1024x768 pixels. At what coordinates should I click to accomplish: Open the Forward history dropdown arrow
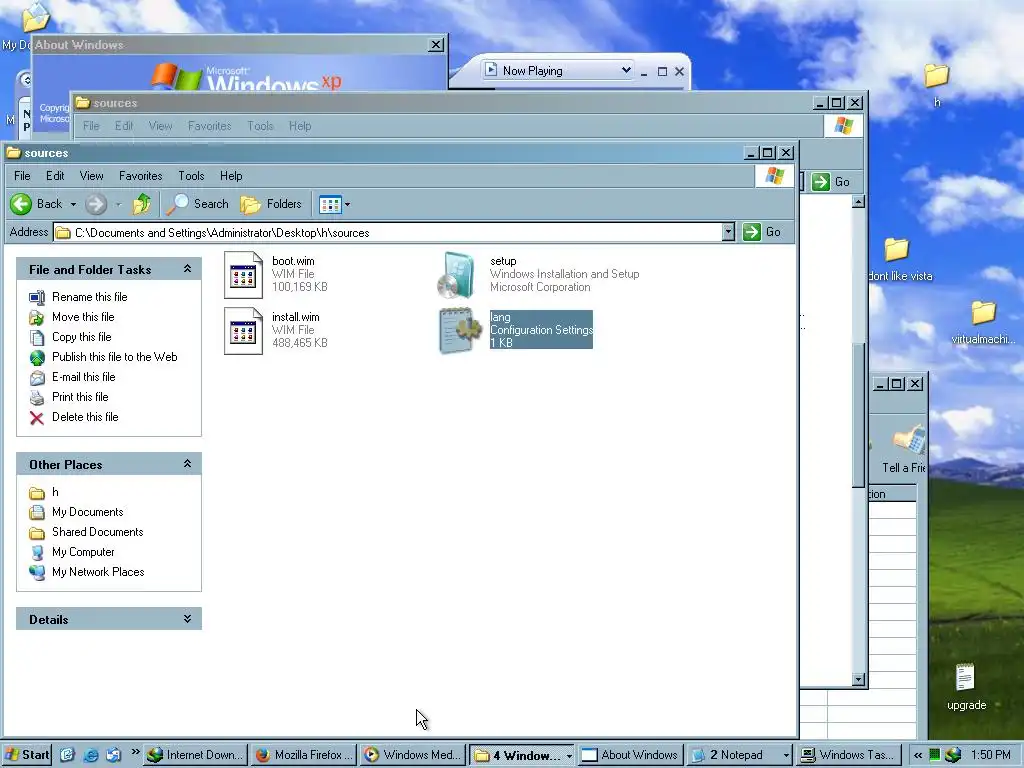[x=118, y=204]
